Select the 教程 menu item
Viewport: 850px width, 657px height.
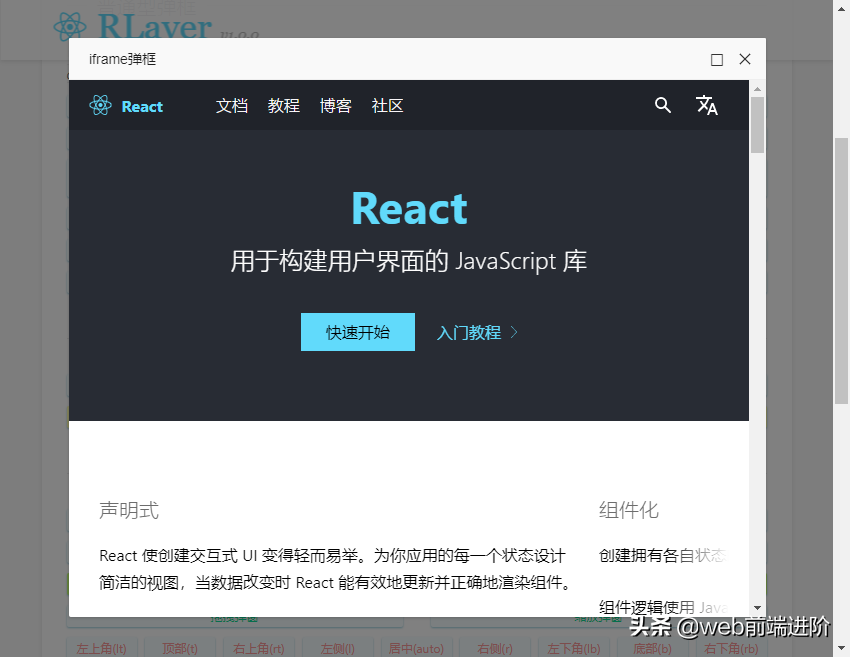284,105
